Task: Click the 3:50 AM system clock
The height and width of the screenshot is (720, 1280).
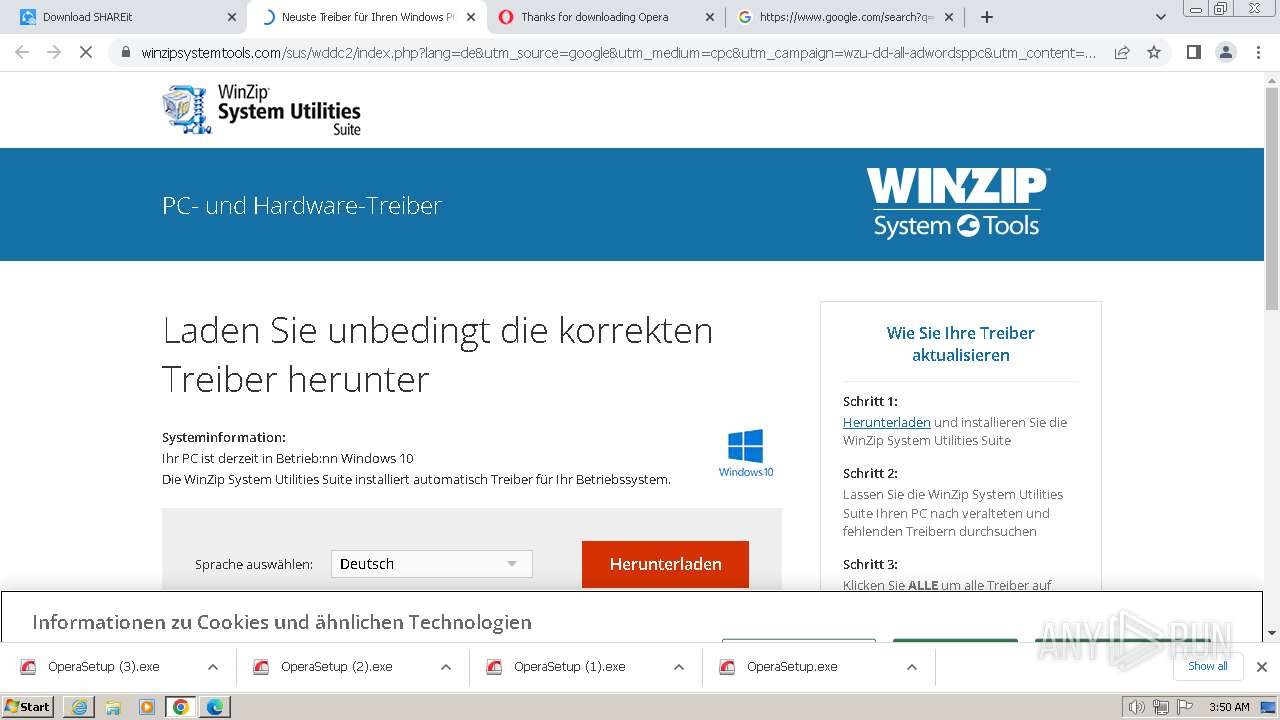Action: (x=1229, y=707)
